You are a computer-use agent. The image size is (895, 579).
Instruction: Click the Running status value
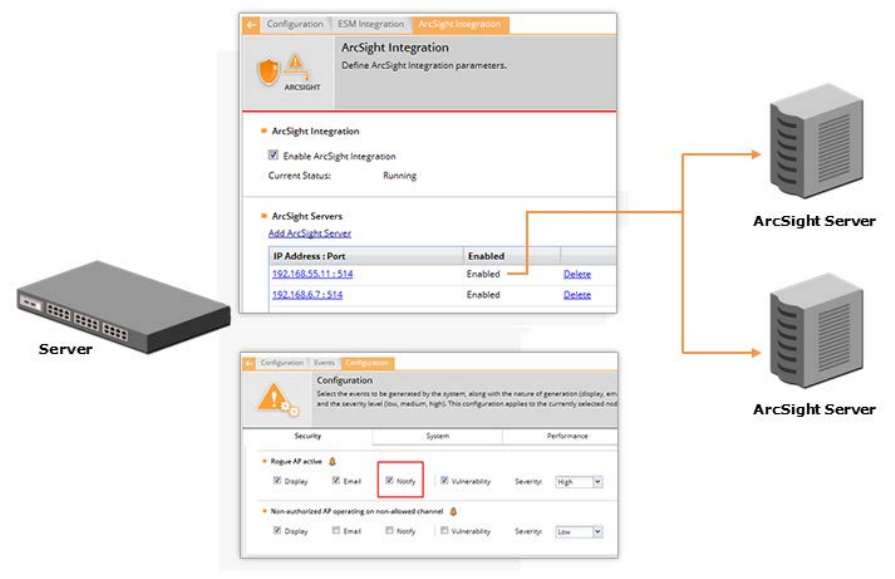[x=400, y=176]
